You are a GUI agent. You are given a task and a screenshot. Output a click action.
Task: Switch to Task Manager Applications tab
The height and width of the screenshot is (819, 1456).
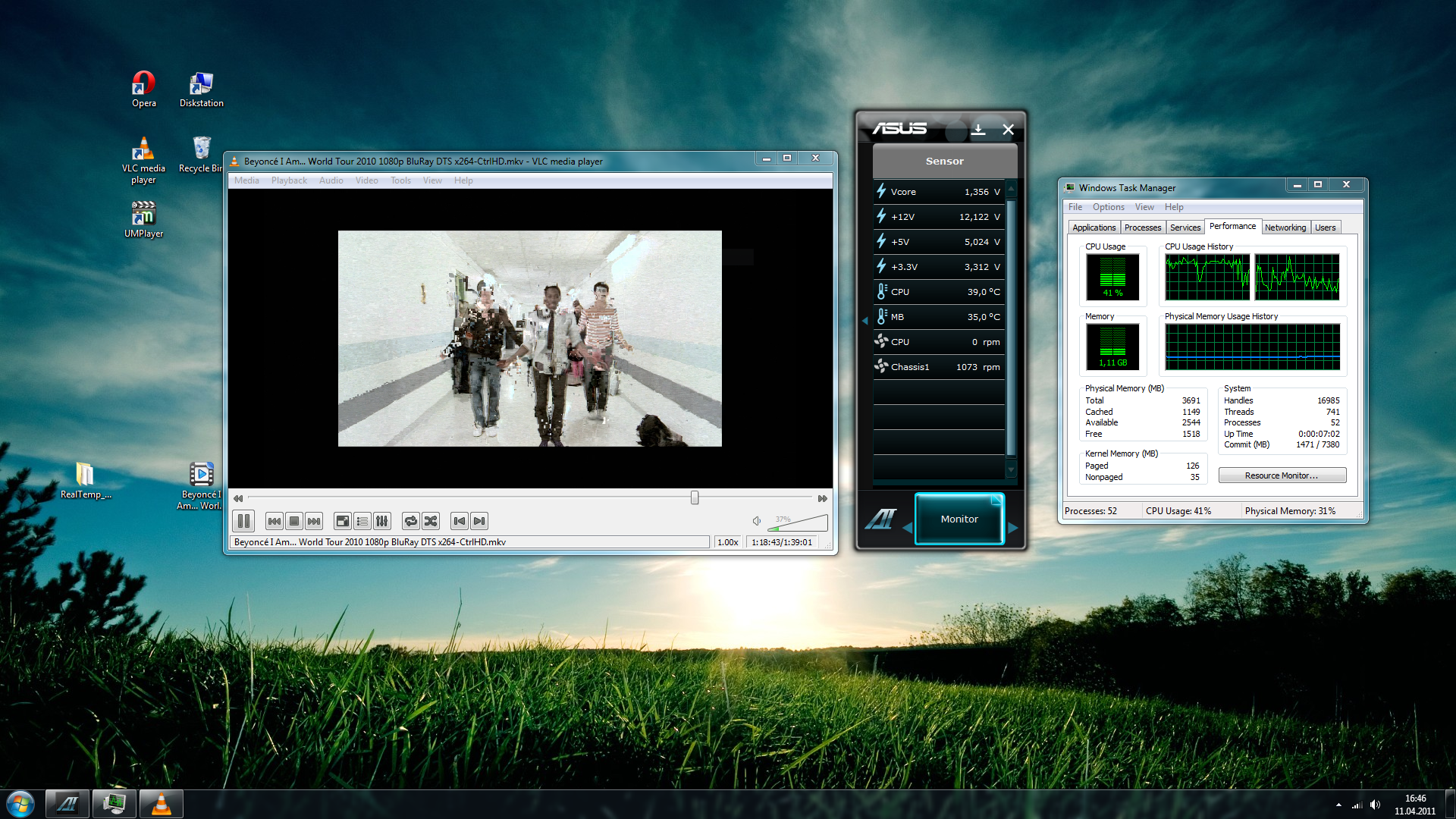[1094, 227]
